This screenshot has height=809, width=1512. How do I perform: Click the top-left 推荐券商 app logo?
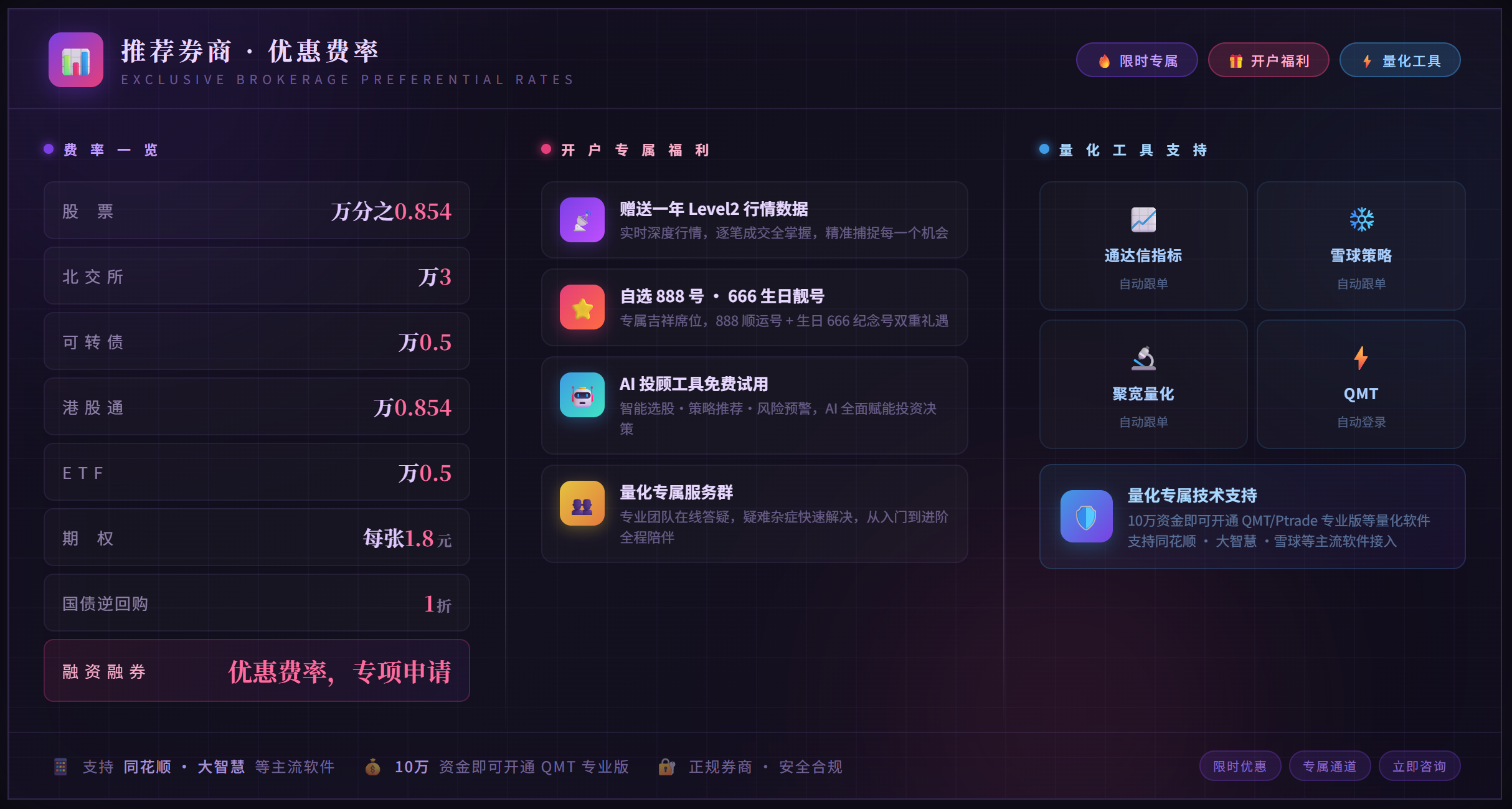click(76, 60)
